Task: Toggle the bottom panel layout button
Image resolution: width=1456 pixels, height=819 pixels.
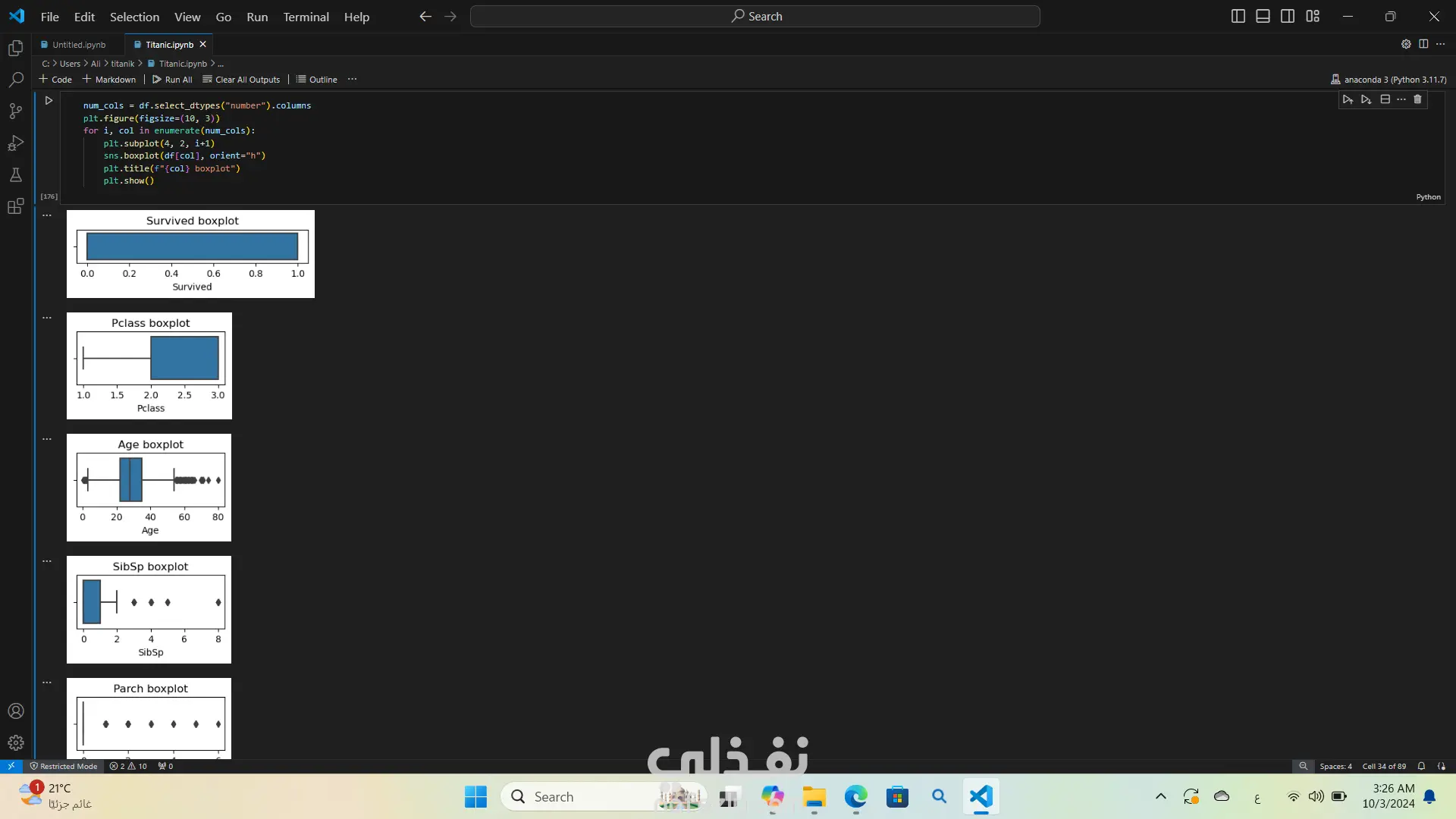Action: pos(1263,16)
